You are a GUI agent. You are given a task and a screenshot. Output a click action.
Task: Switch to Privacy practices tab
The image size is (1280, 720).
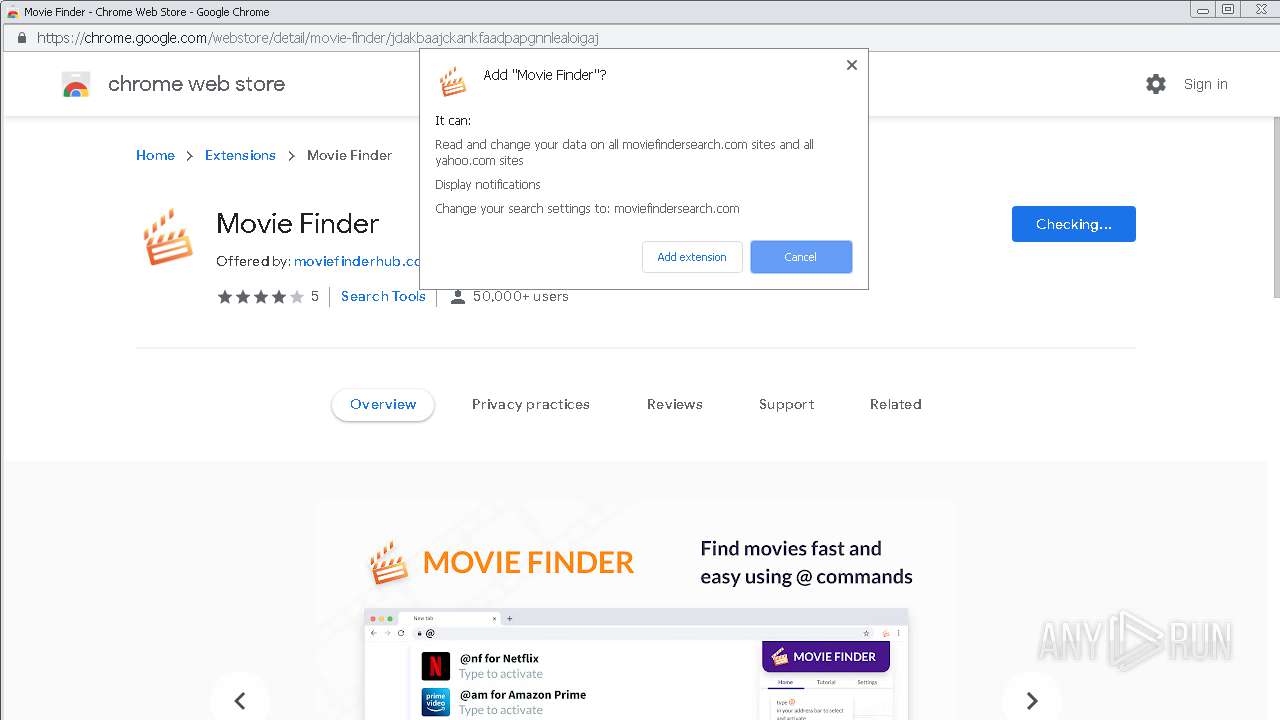pyautogui.click(x=531, y=404)
